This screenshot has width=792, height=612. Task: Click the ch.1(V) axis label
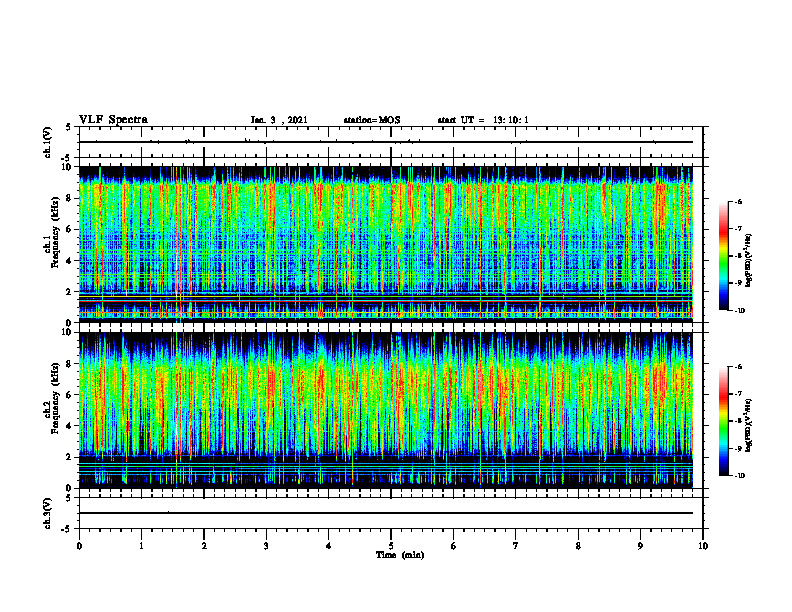click(x=47, y=142)
